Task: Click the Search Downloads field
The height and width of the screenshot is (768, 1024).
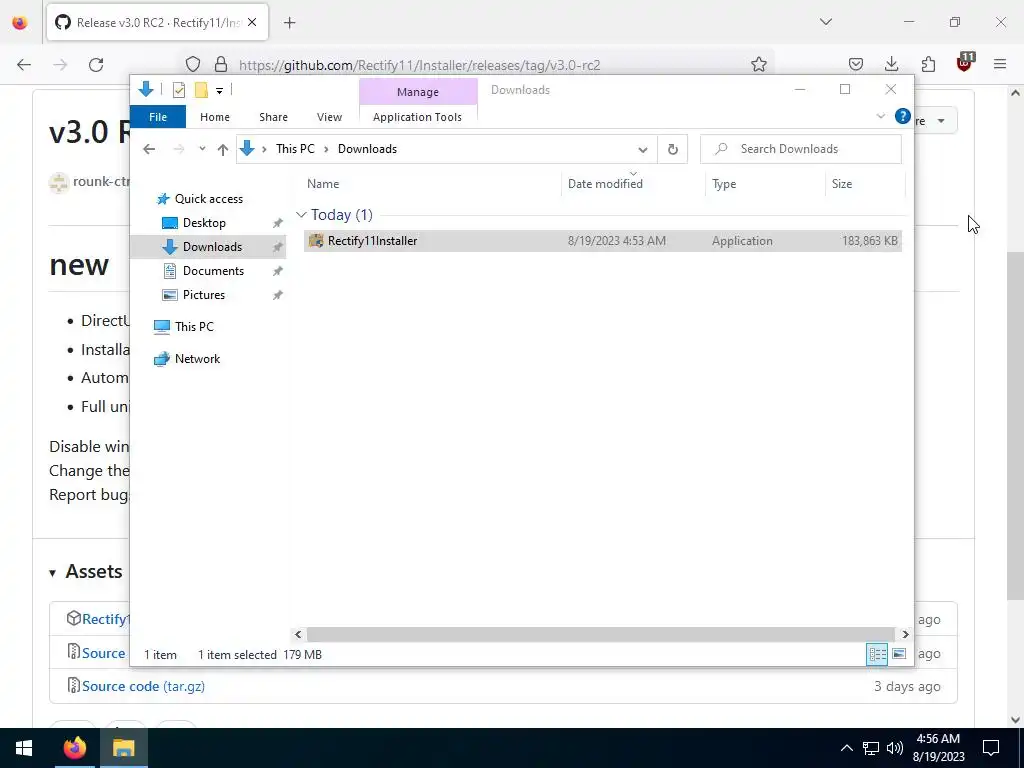Action: pos(801,149)
